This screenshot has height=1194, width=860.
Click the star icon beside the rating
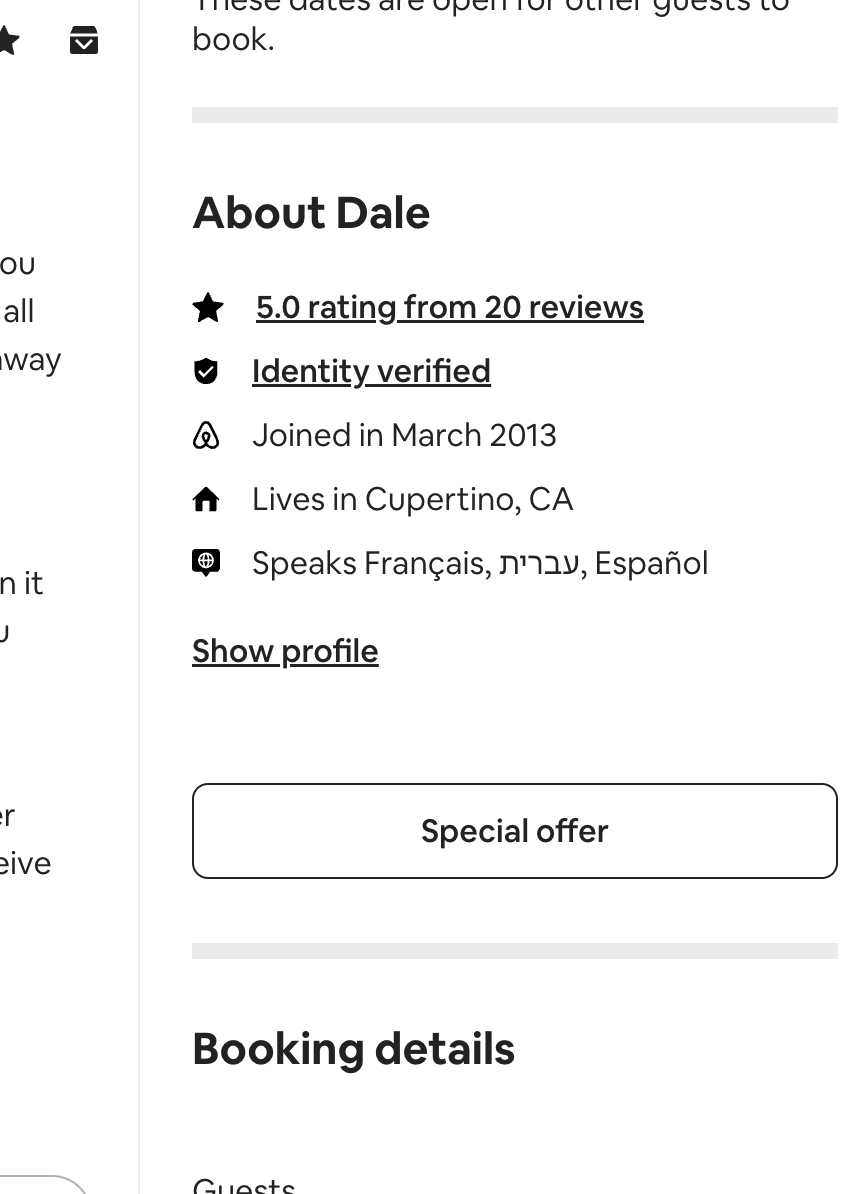point(208,308)
